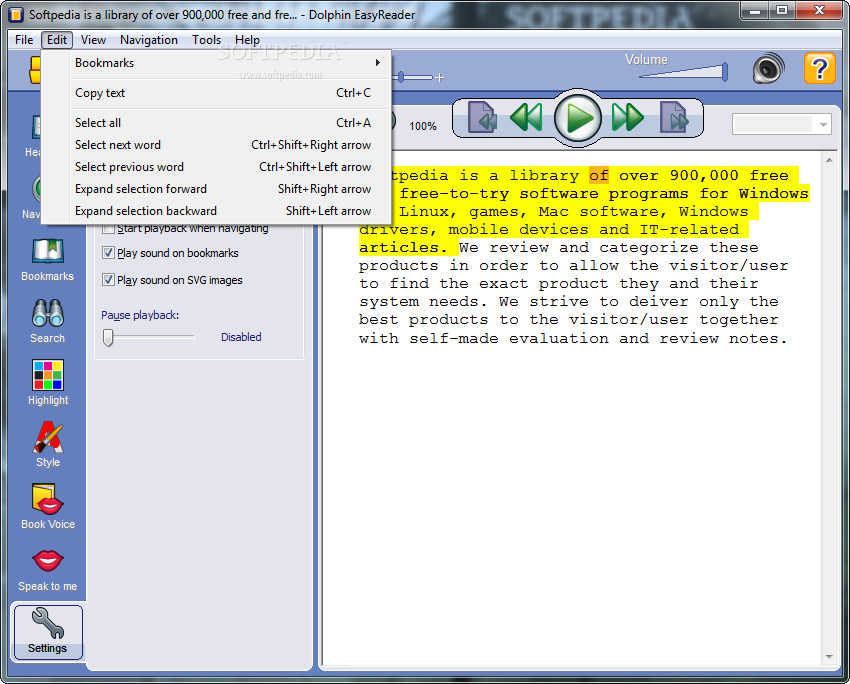Image resolution: width=850 pixels, height=684 pixels.
Task: Uncheck Play sound on bookmarks
Action: coord(108,253)
